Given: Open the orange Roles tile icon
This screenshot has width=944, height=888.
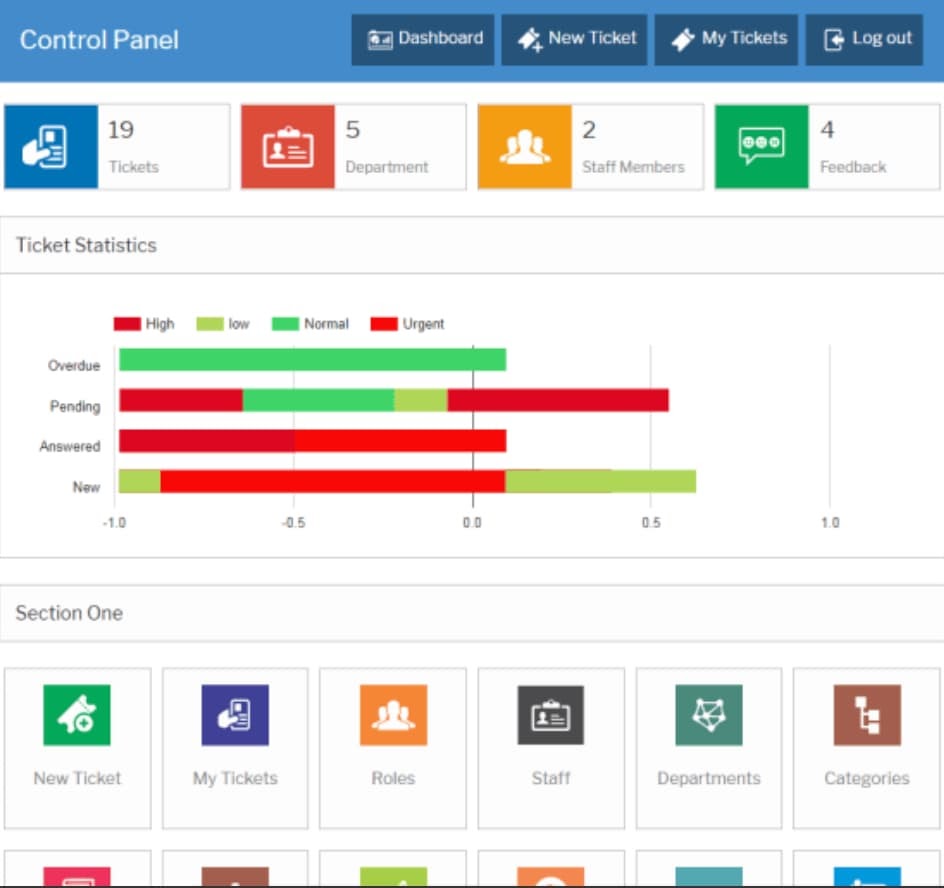Looking at the screenshot, I should point(393,715).
